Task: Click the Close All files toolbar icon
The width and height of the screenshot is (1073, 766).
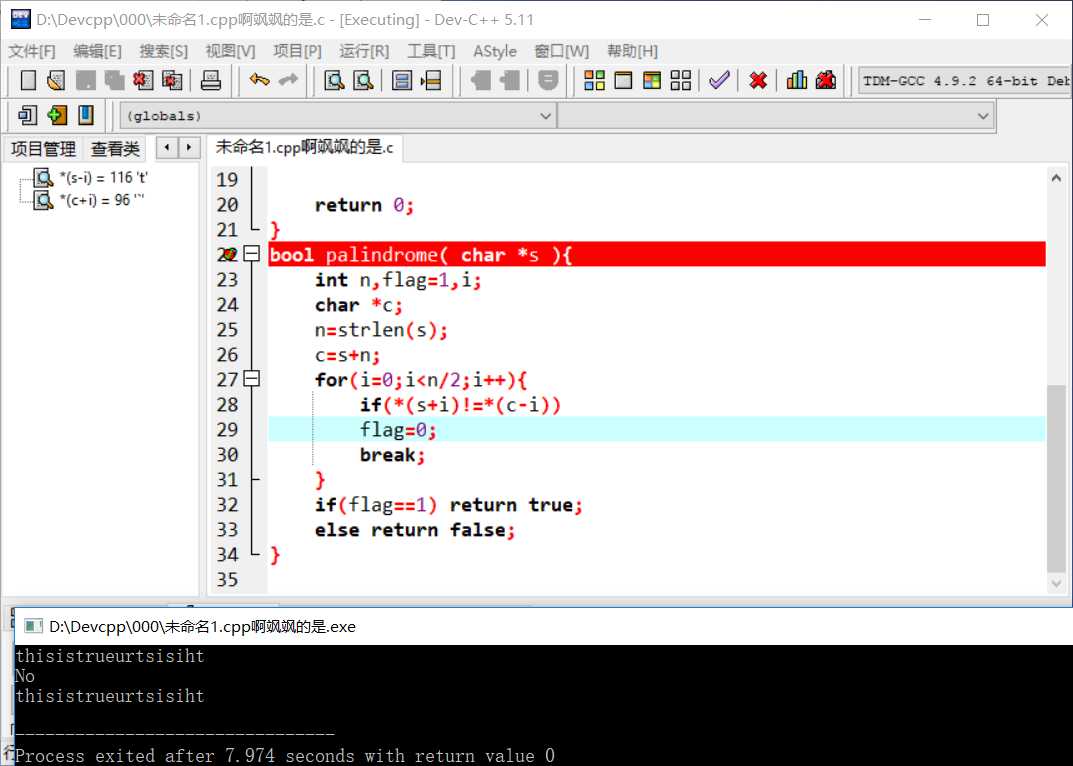Action: coord(172,80)
